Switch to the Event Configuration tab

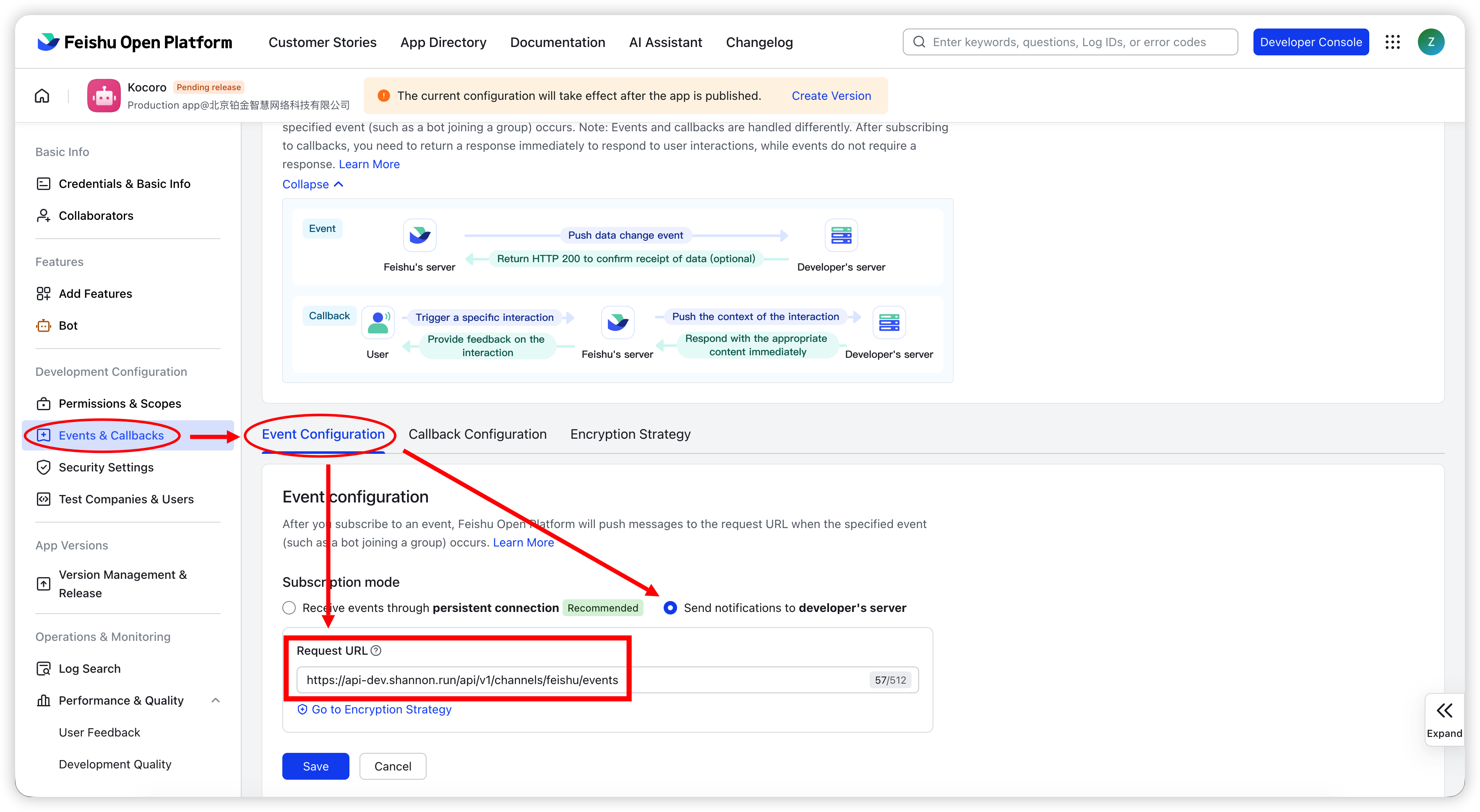(323, 434)
